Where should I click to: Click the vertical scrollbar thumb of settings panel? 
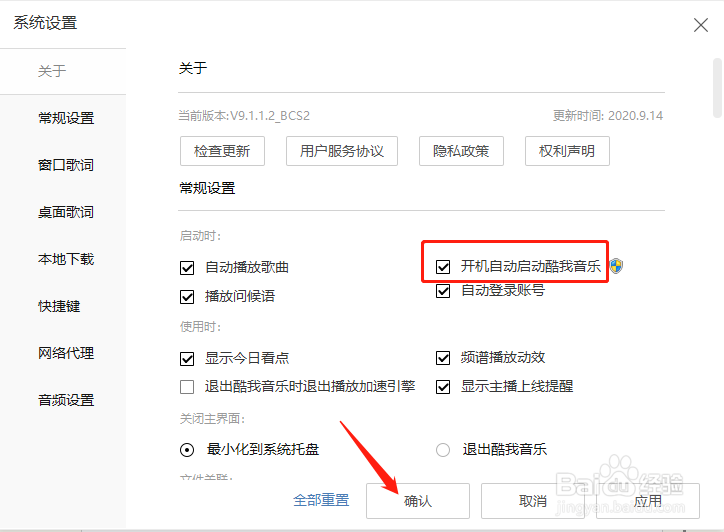(717, 88)
